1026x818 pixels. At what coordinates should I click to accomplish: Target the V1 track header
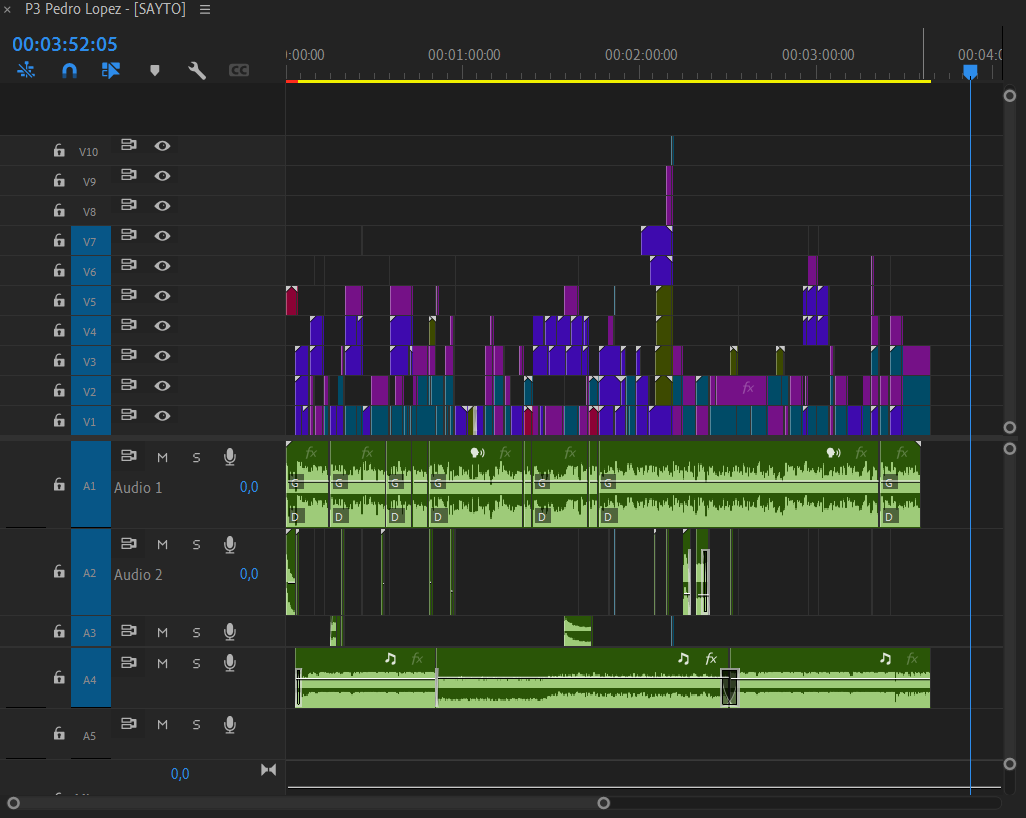(x=91, y=421)
